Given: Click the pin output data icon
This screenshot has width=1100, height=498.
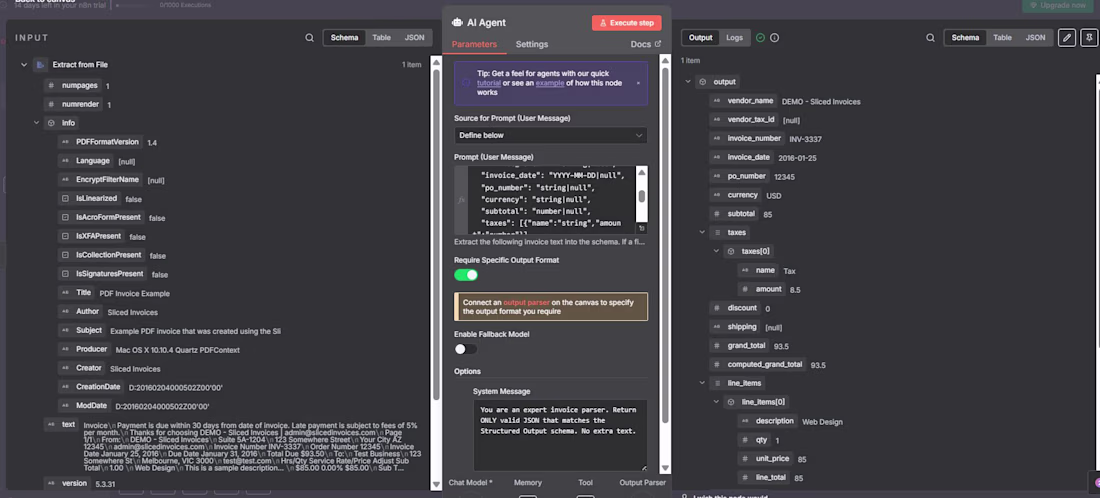Looking at the screenshot, I should pyautogui.click(x=1088, y=38).
